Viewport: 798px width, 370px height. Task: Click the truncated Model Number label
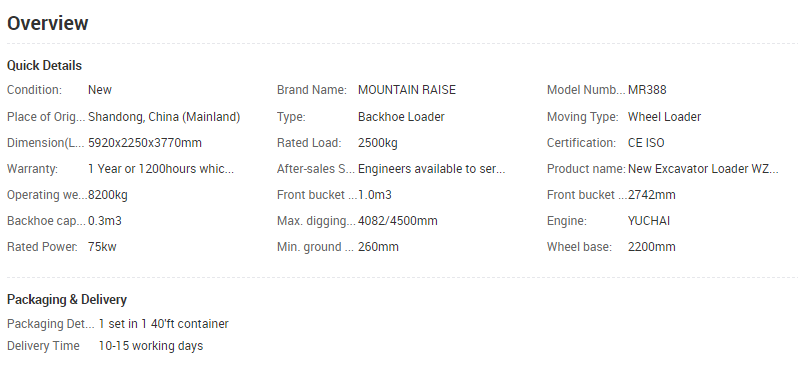click(x=586, y=90)
